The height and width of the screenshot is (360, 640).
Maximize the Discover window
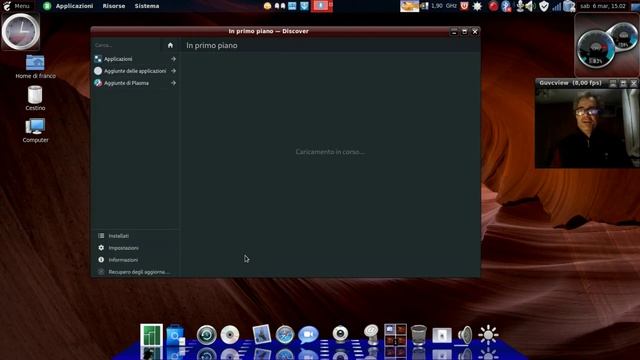click(464, 31)
